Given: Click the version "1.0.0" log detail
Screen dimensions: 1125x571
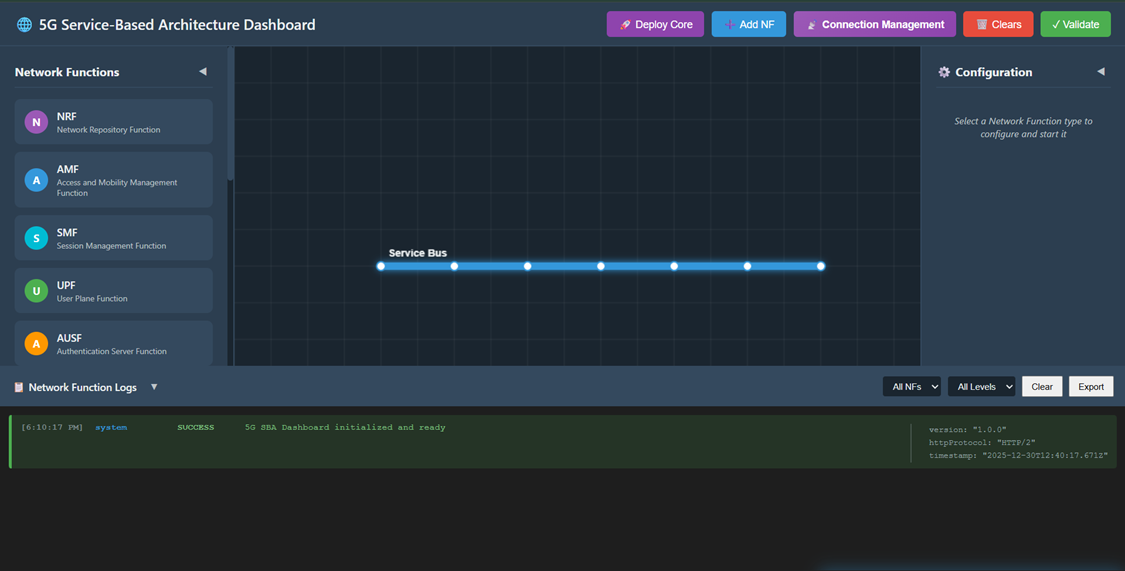Looking at the screenshot, I should click(x=968, y=430).
